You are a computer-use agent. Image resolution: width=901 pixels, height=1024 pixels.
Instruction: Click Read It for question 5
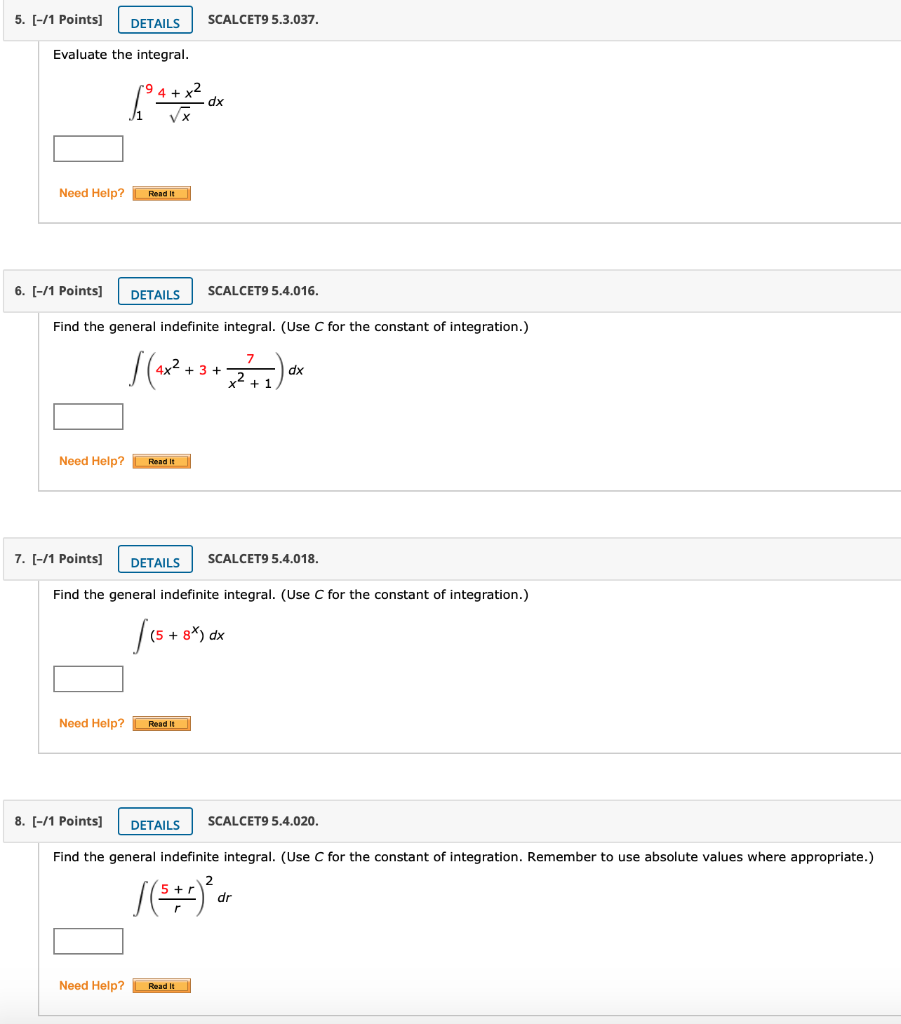[x=161, y=193]
